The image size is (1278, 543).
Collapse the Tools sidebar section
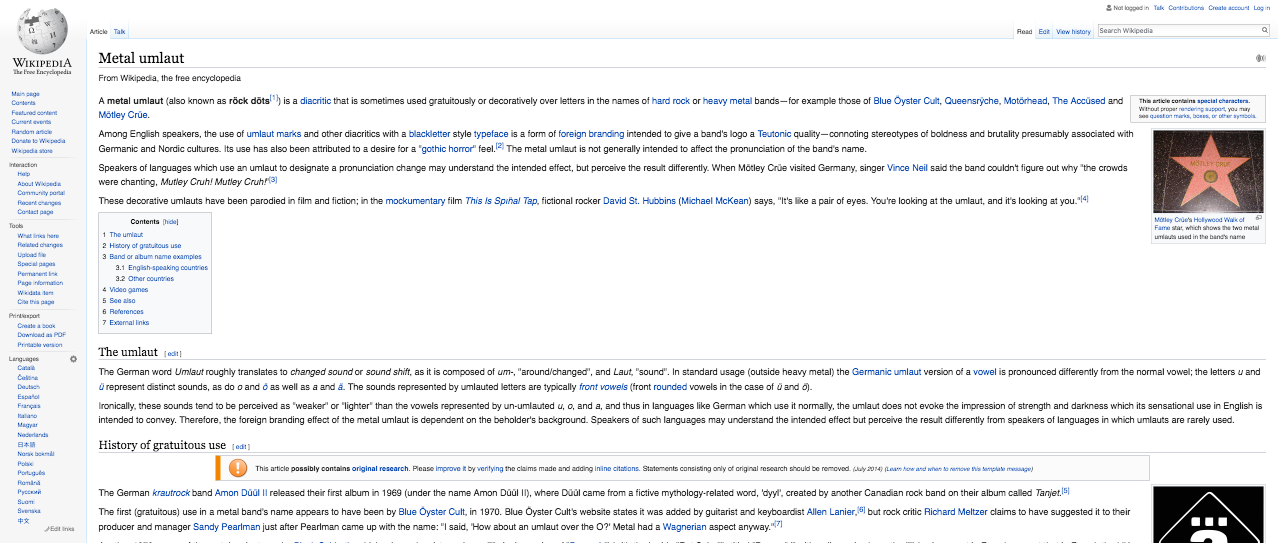pyautogui.click(x=16, y=226)
